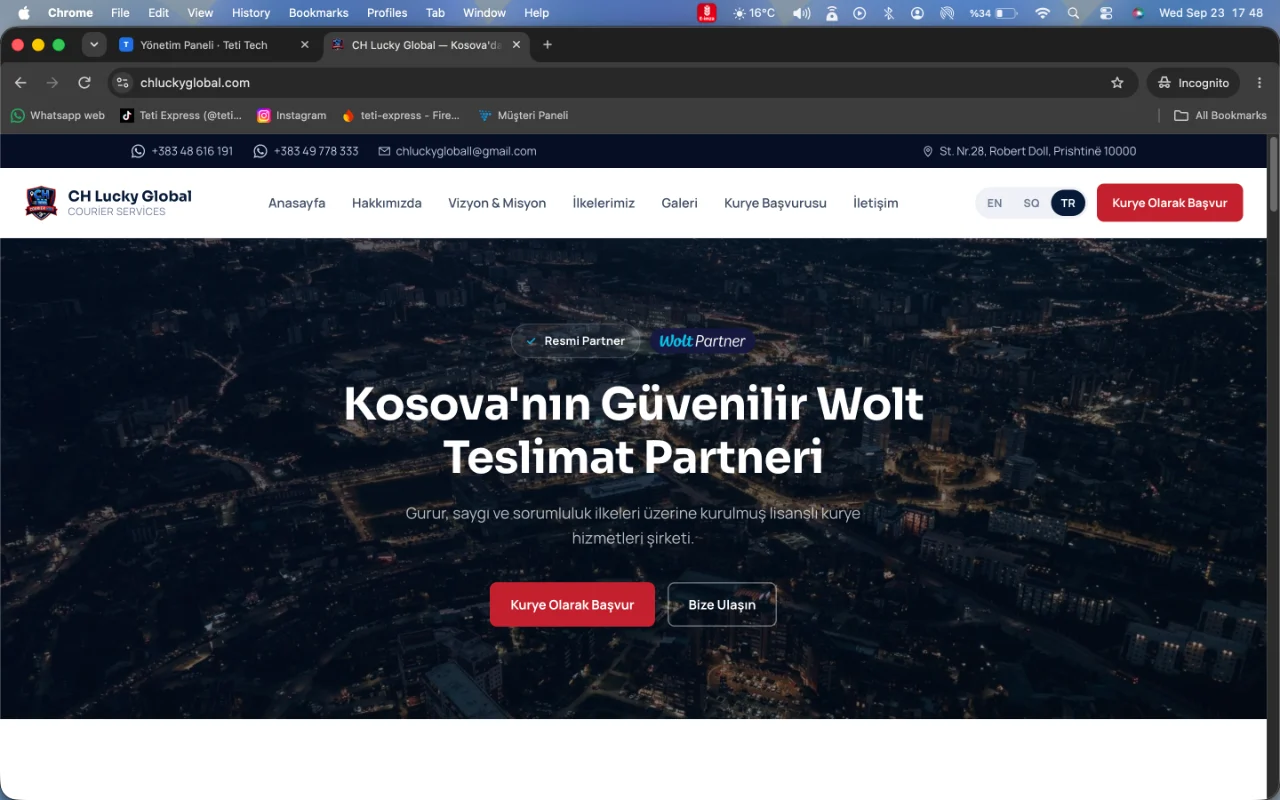Open the Galeri nav link

pyautogui.click(x=680, y=203)
